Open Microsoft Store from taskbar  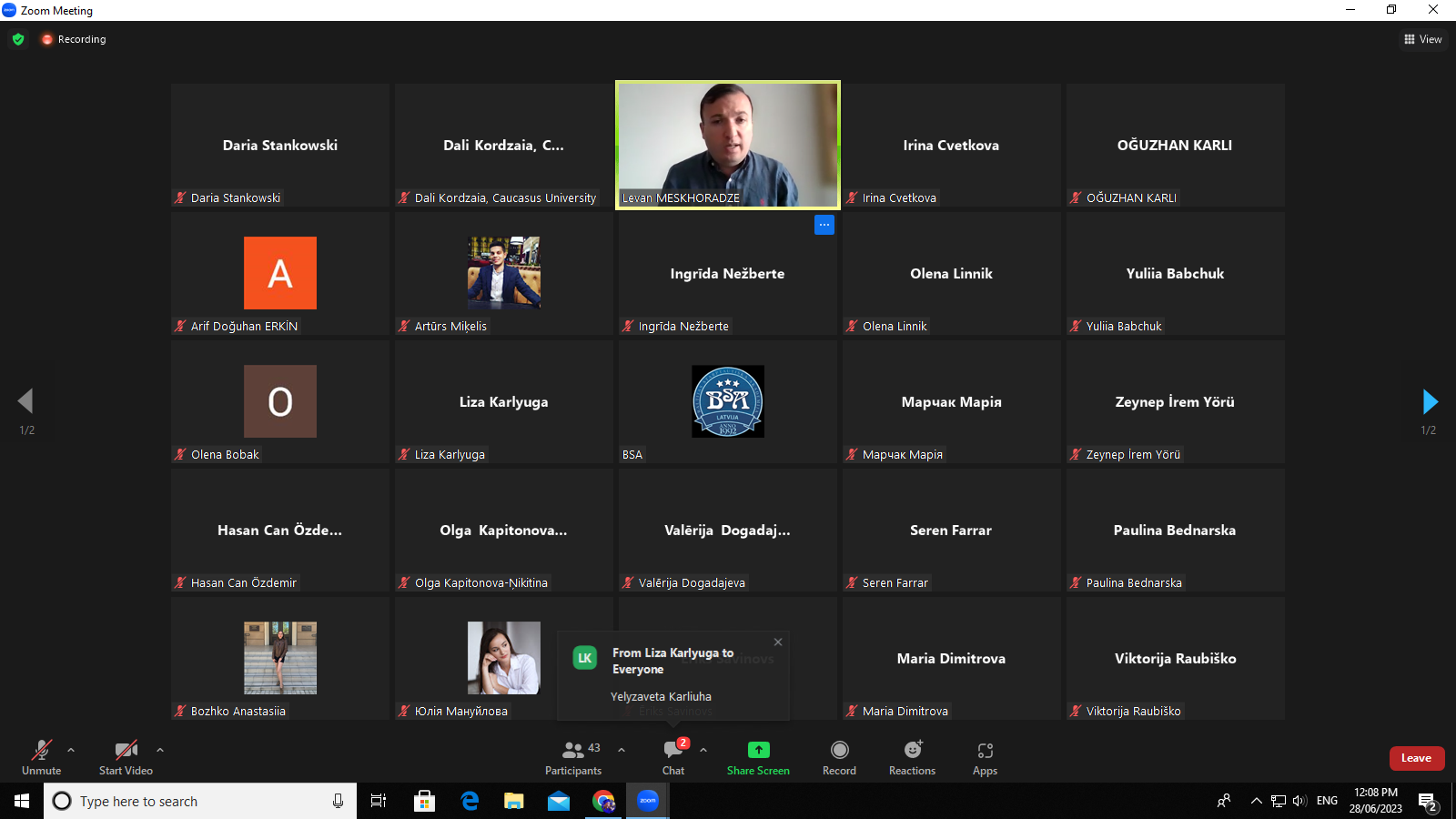(x=424, y=801)
